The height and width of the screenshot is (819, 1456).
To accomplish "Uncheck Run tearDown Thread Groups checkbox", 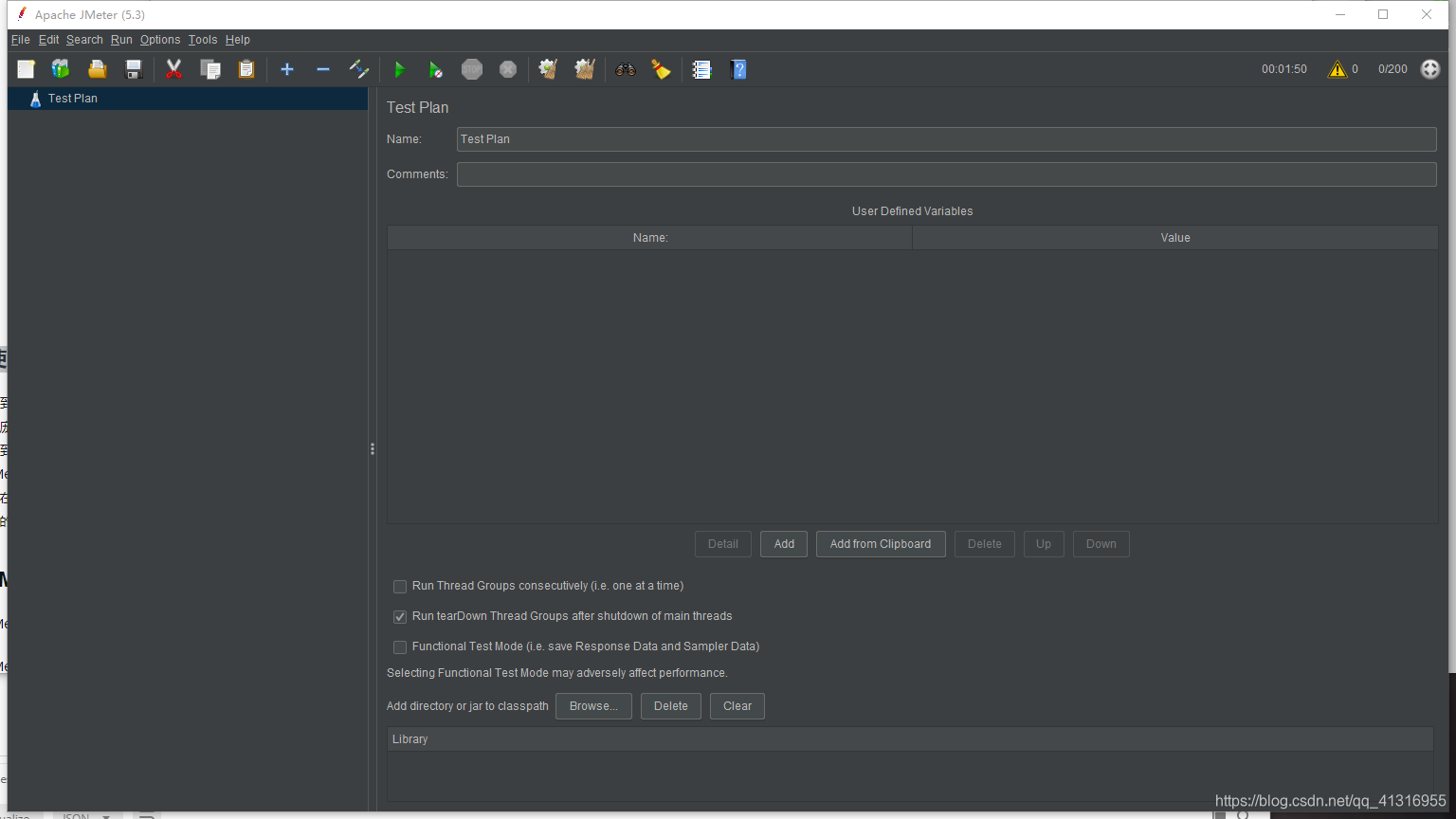I will pos(400,617).
